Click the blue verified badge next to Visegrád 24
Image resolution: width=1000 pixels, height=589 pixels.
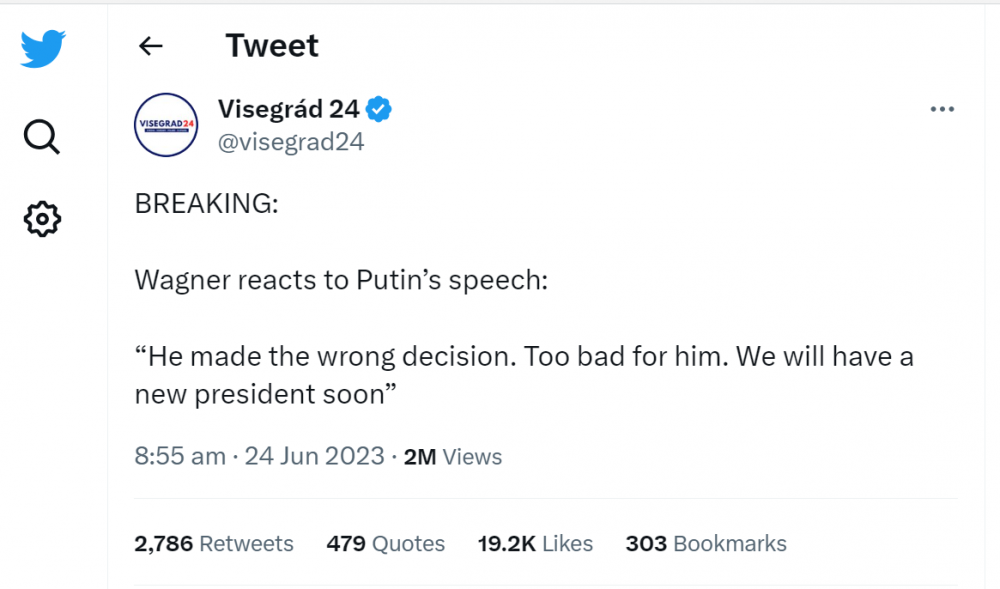point(377,109)
